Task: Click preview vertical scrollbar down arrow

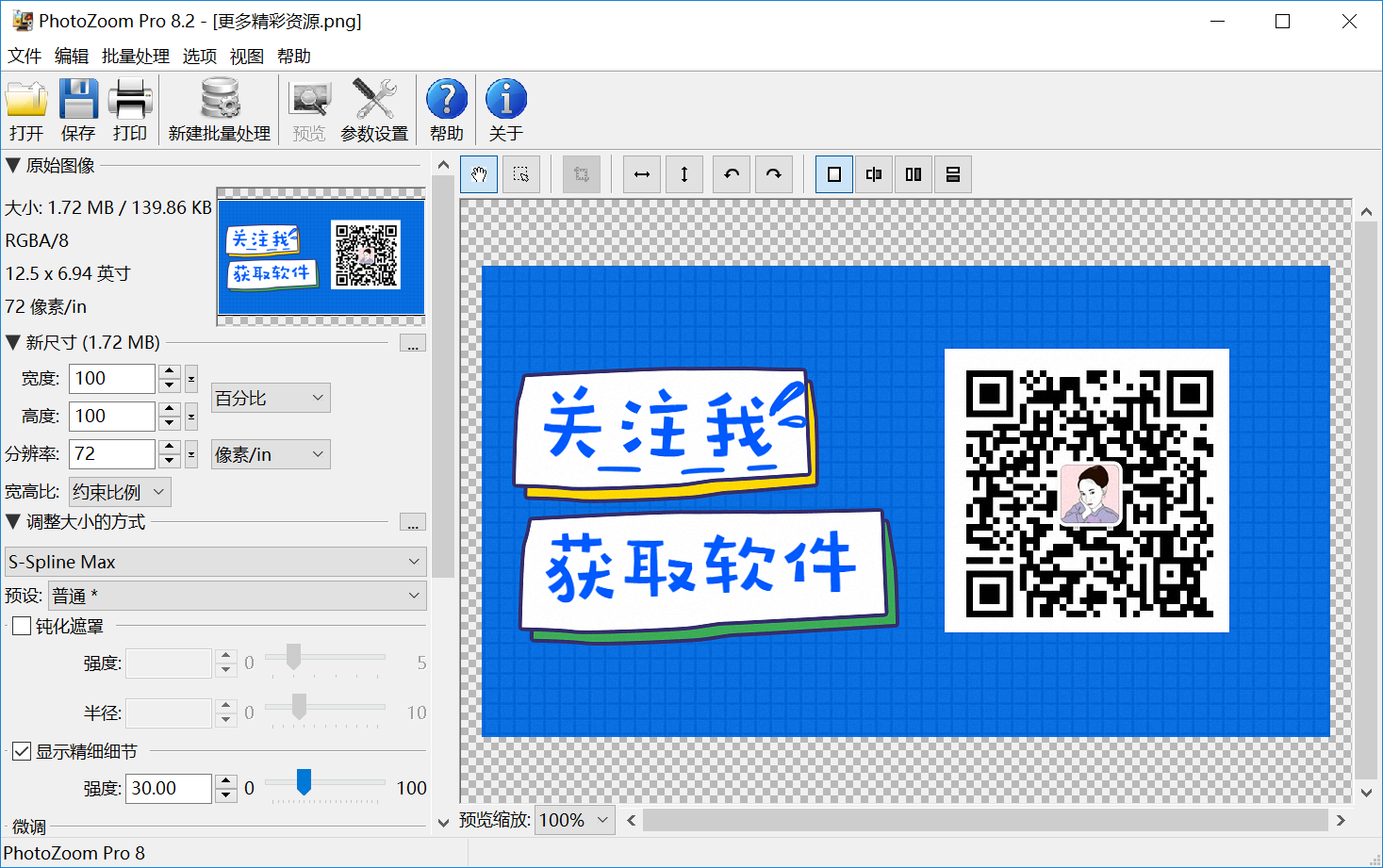Action: pos(1367,793)
